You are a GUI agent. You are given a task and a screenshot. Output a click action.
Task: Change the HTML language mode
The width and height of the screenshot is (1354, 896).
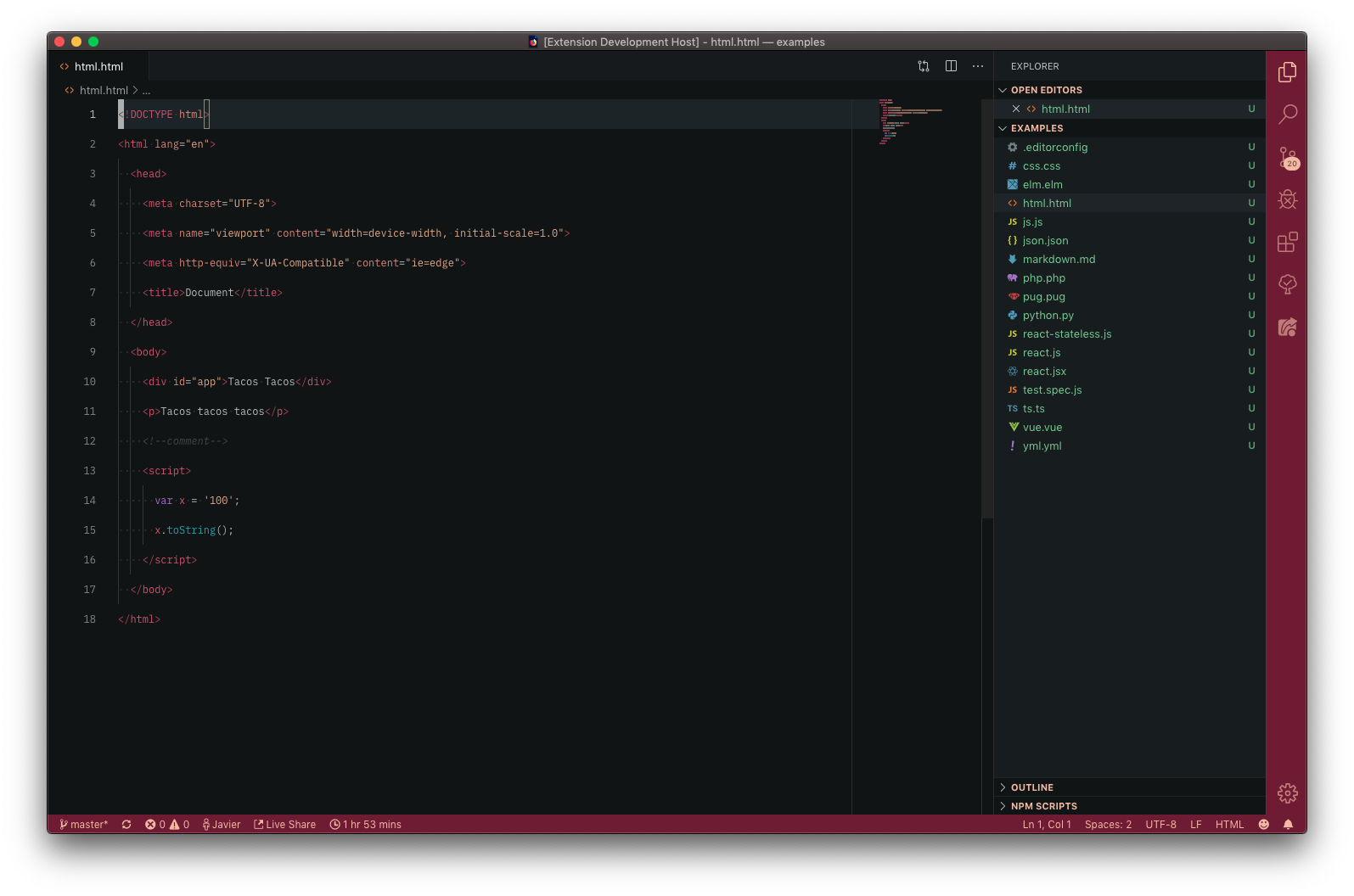click(x=1229, y=825)
